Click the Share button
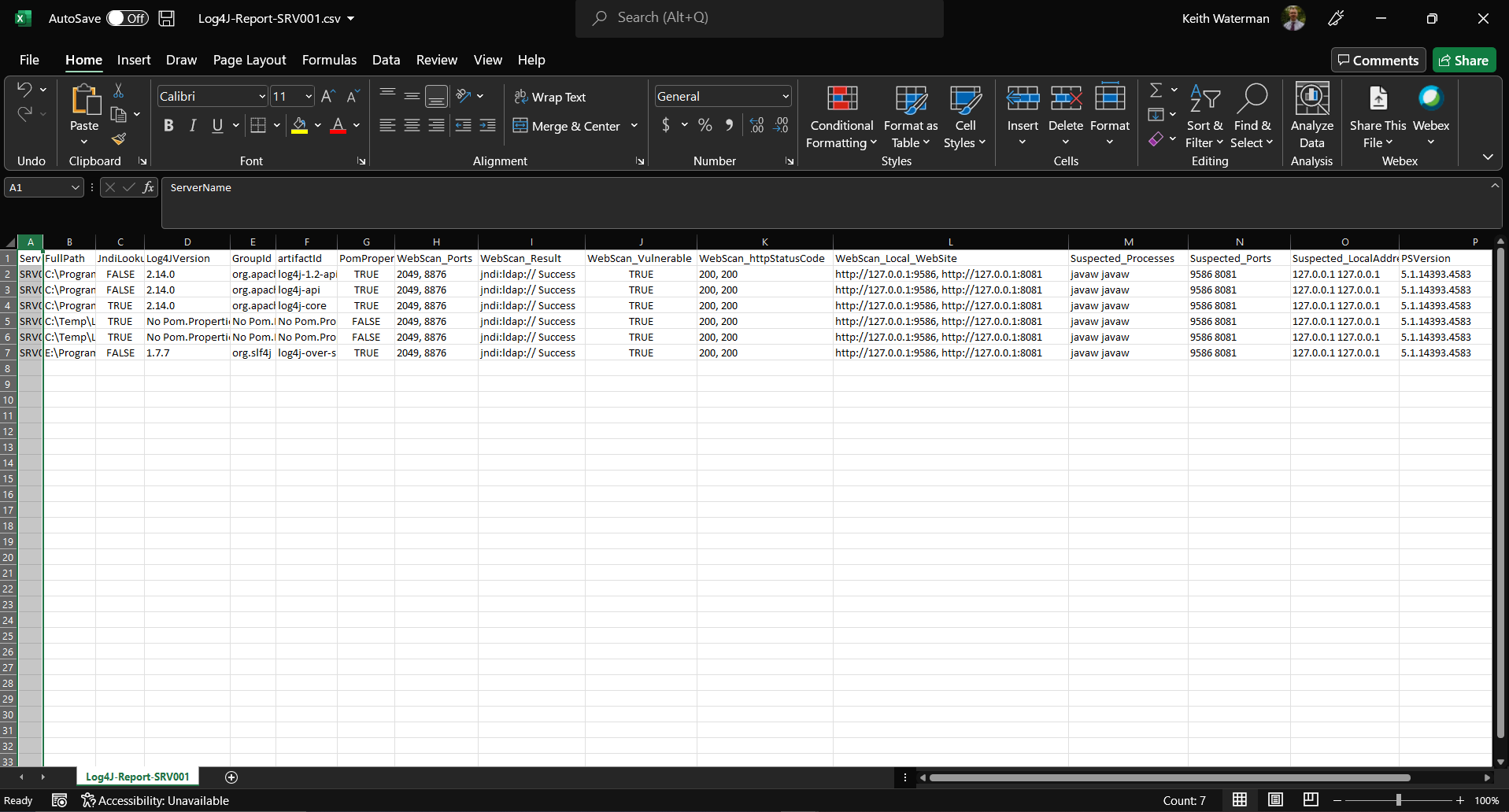This screenshot has width=1509, height=812. click(1464, 61)
